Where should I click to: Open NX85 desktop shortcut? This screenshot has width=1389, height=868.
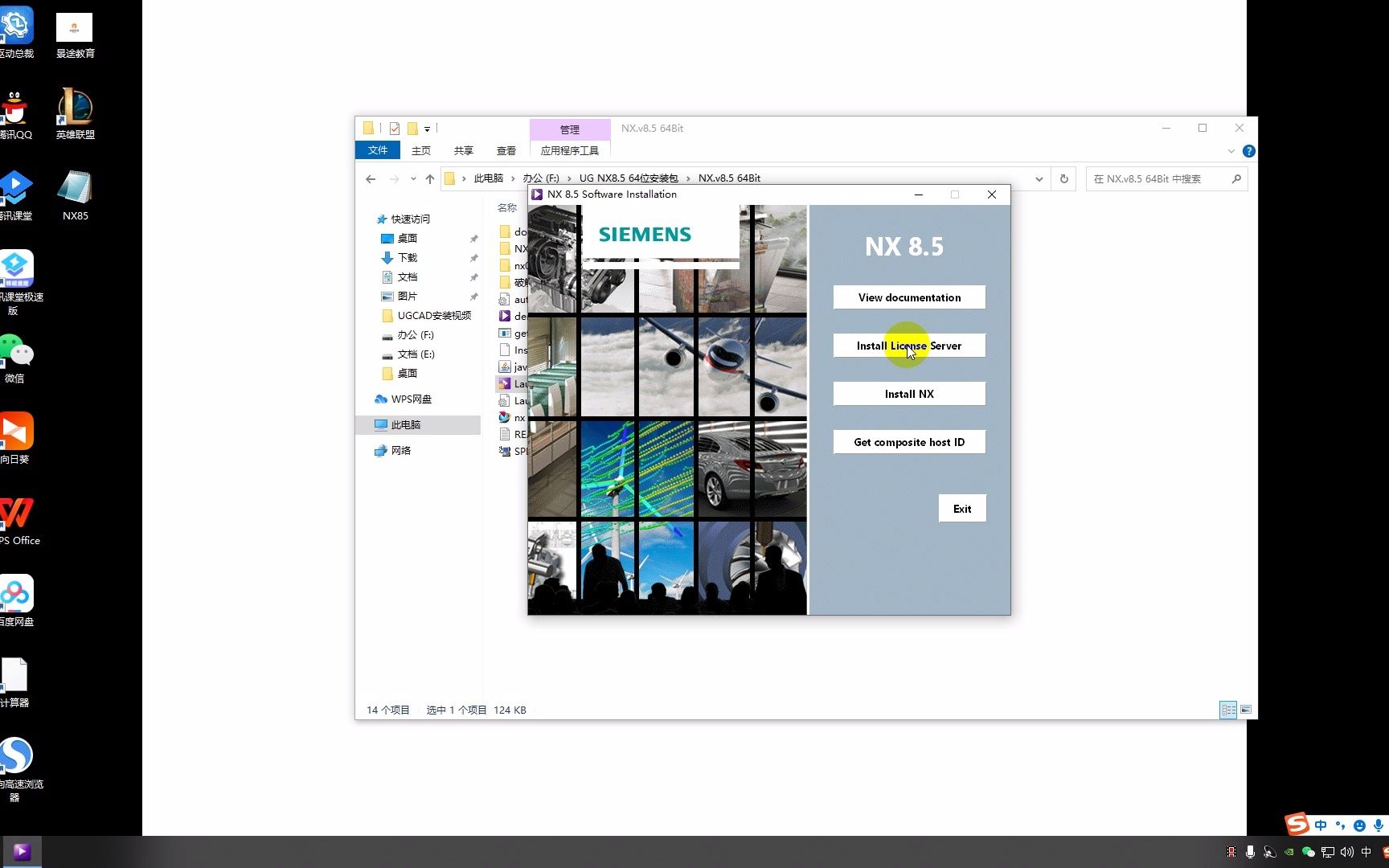pyautogui.click(x=75, y=195)
